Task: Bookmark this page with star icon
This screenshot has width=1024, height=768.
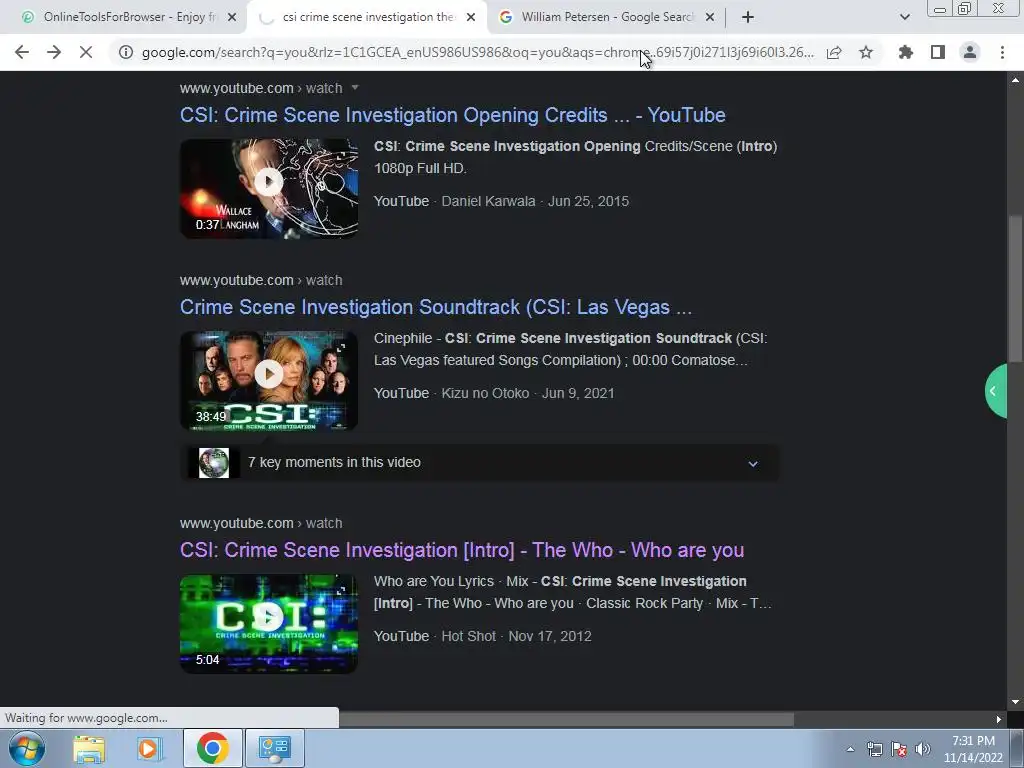Action: (x=866, y=52)
